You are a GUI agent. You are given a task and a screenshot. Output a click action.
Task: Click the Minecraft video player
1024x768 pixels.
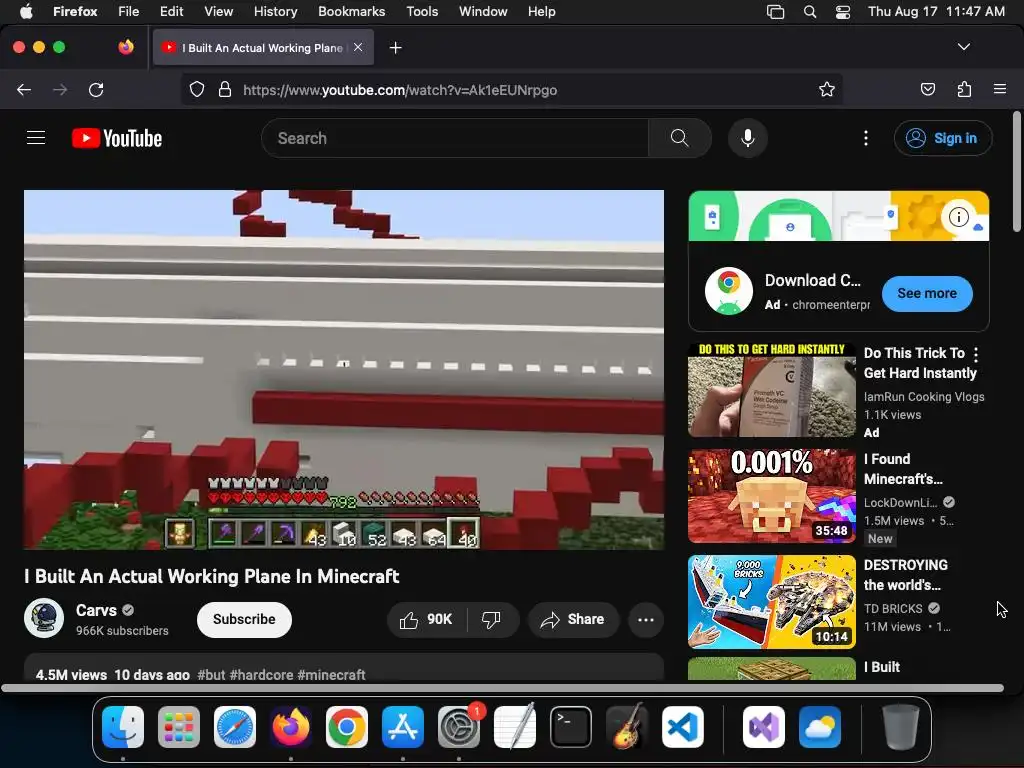coord(344,370)
